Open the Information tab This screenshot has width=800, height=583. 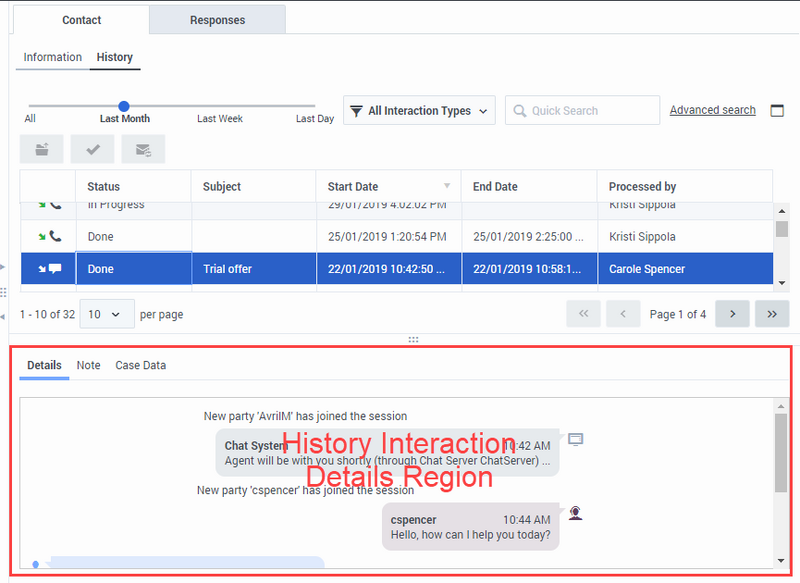coord(53,57)
